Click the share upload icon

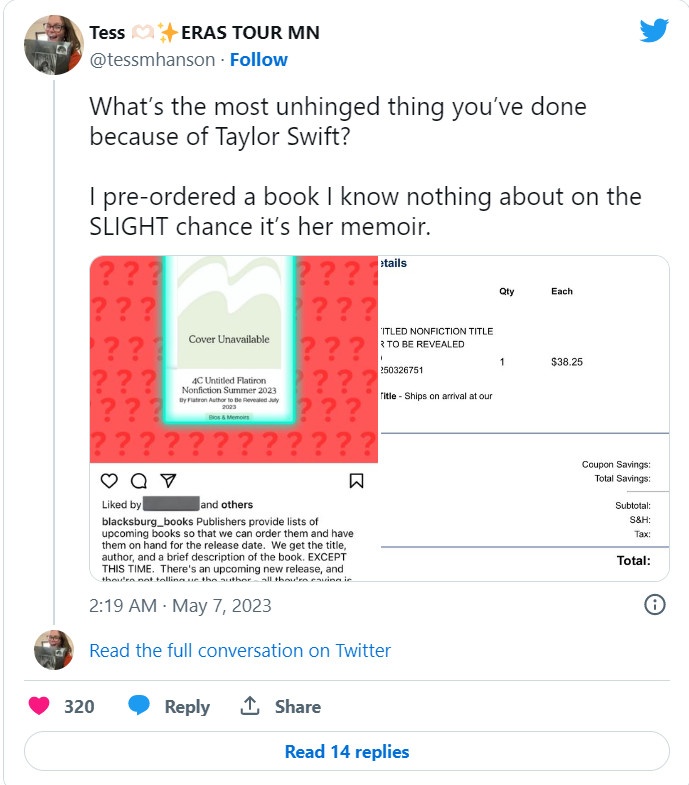(x=250, y=706)
